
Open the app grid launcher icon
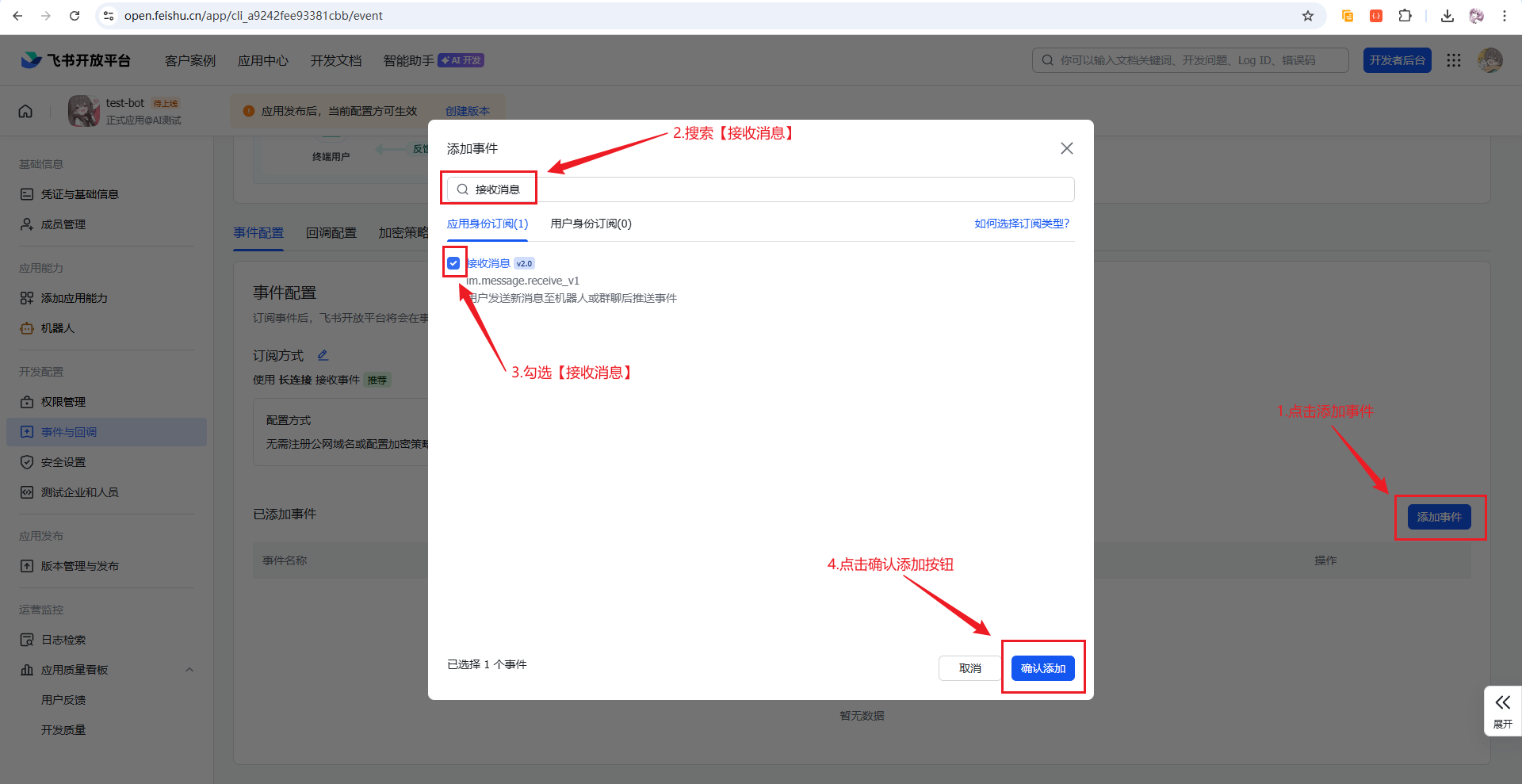pos(1453,60)
